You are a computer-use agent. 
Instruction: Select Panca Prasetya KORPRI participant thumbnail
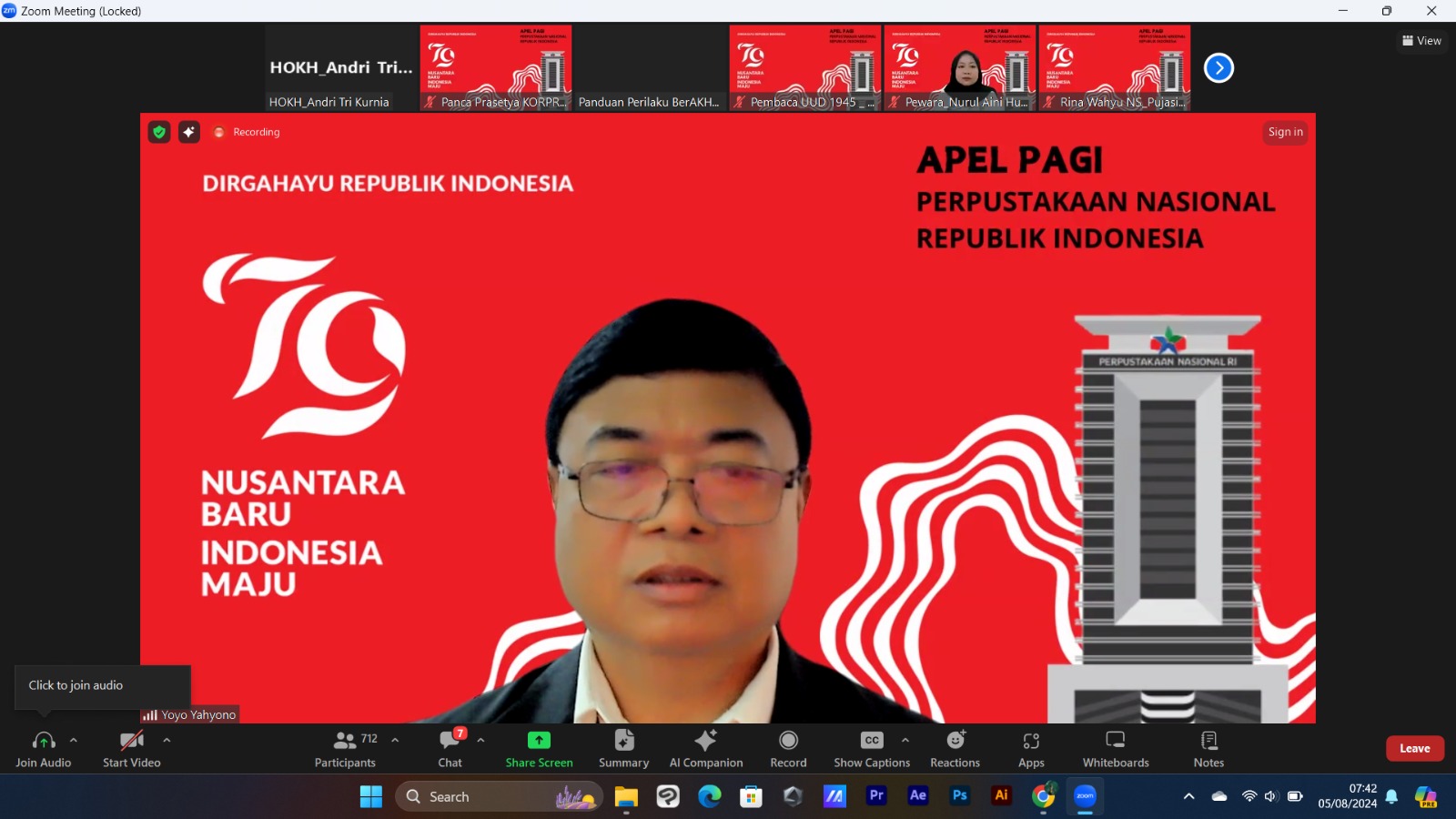(496, 68)
